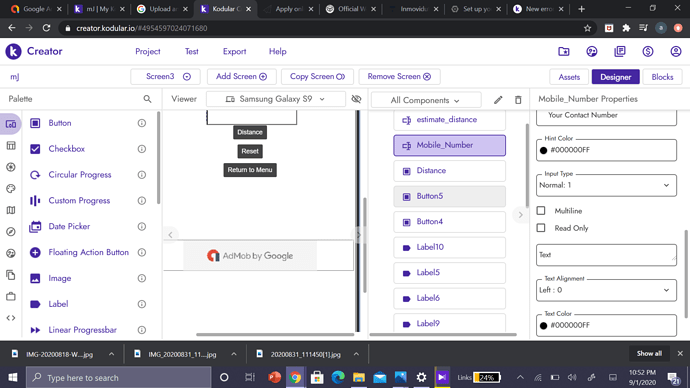Viewport: 690px width, 388px height.
Task: Show info for Floating Action Button
Action: tap(142, 253)
